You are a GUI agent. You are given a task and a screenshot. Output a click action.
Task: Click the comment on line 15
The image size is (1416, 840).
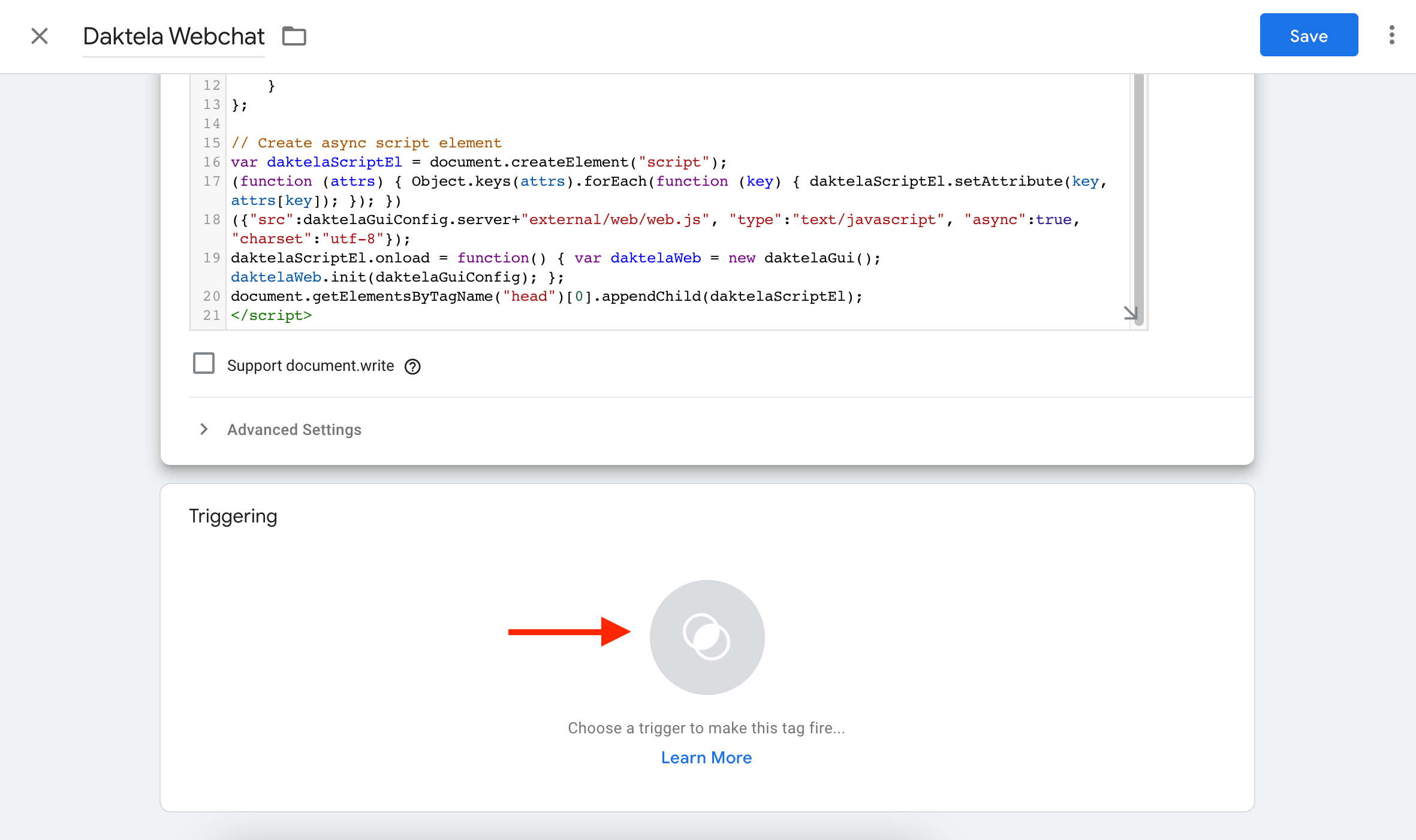[x=366, y=143]
